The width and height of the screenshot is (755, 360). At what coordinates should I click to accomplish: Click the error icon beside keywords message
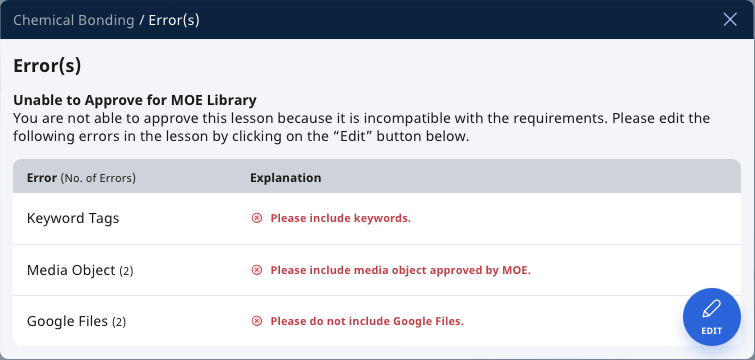click(257, 218)
